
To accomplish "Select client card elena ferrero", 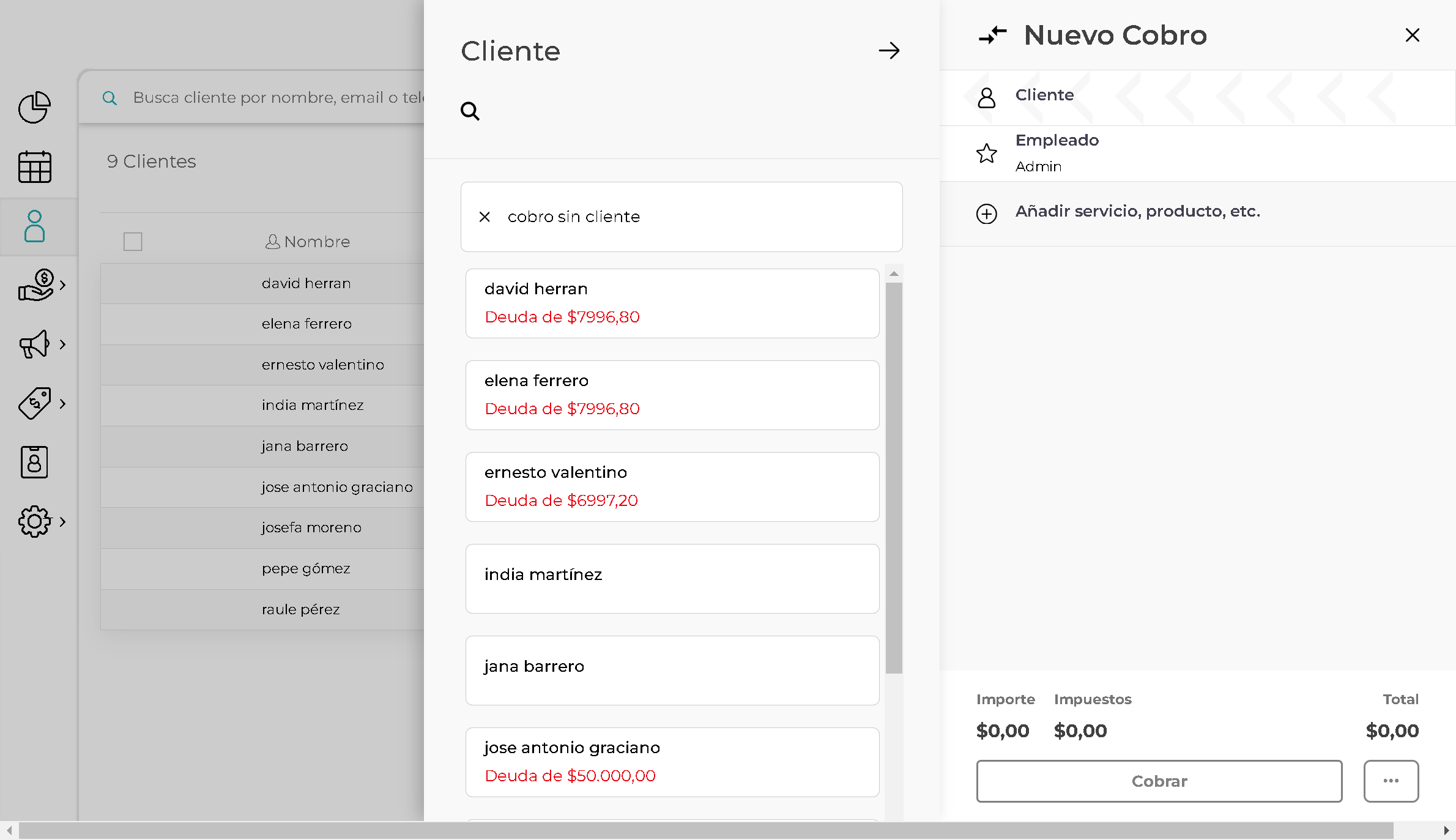I will point(672,395).
